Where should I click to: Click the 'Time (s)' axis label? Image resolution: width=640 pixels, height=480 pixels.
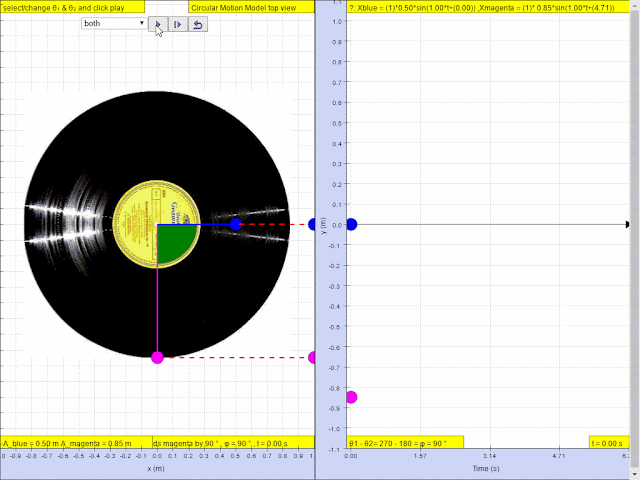[486, 468]
